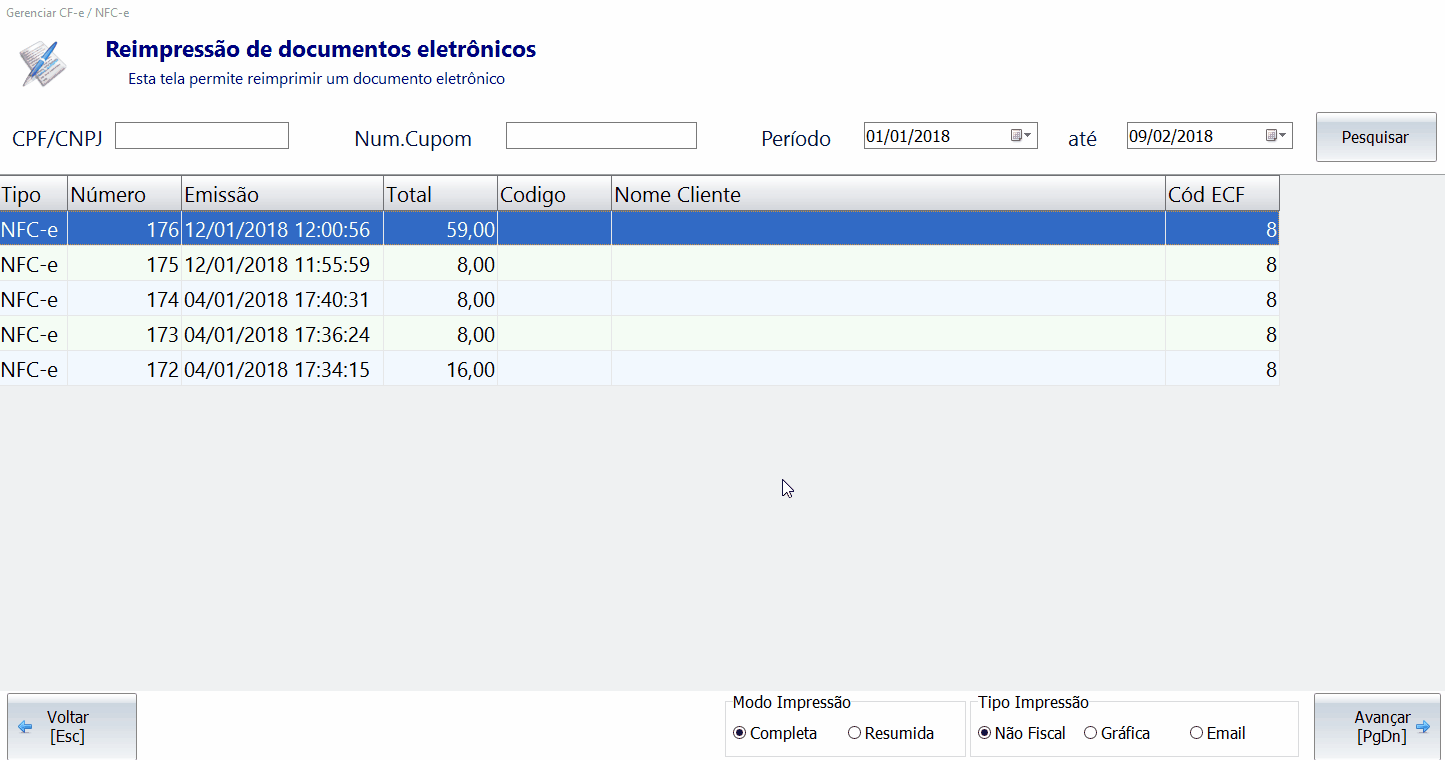Sort by the Cód ECF column header
Viewport: 1445px width, 760px height.
[x=1222, y=194]
